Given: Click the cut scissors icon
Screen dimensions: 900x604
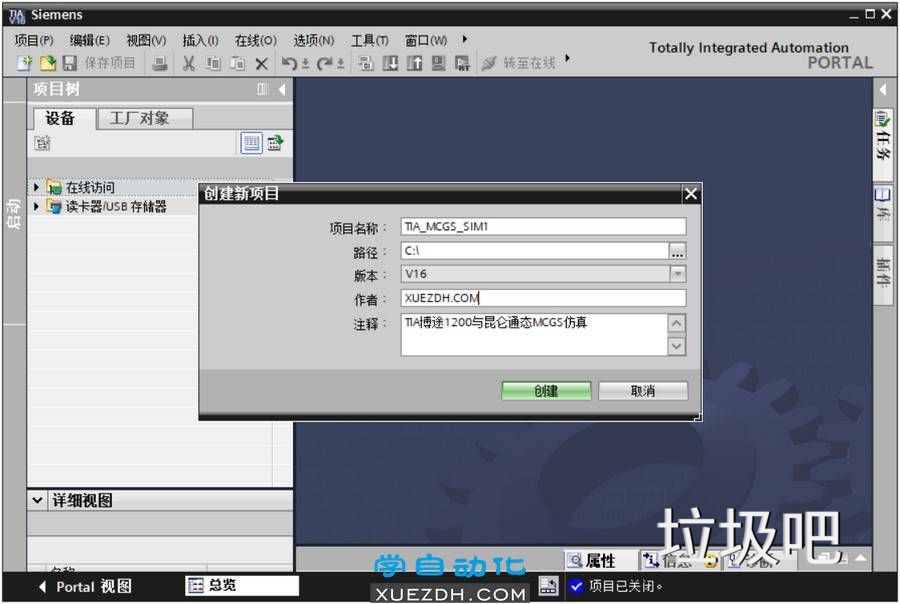Looking at the screenshot, I should [188, 63].
